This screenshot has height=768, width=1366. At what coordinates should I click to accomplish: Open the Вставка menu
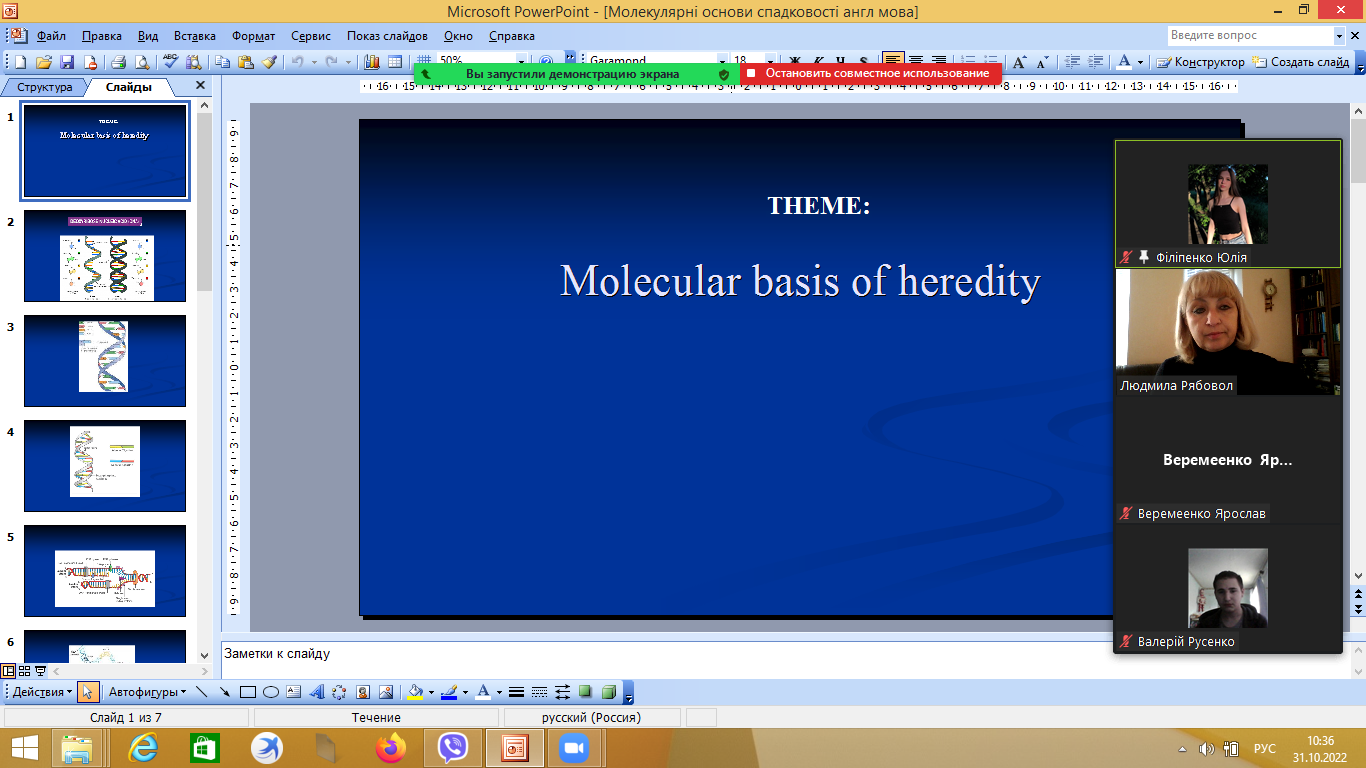coord(194,36)
